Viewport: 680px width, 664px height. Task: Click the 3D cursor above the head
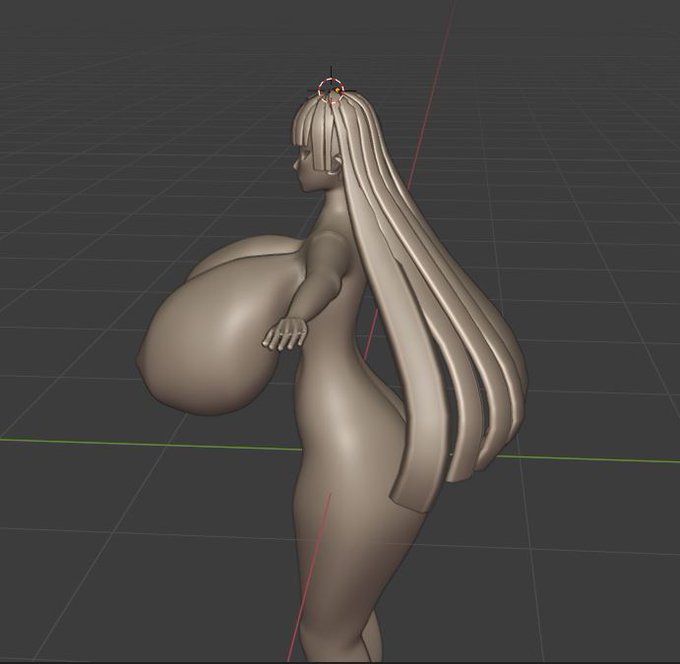(331, 91)
